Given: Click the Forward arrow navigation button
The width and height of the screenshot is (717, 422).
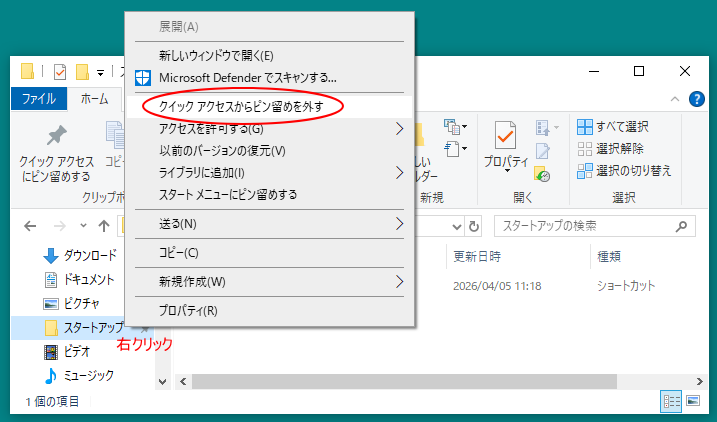Looking at the screenshot, I should point(59,226).
